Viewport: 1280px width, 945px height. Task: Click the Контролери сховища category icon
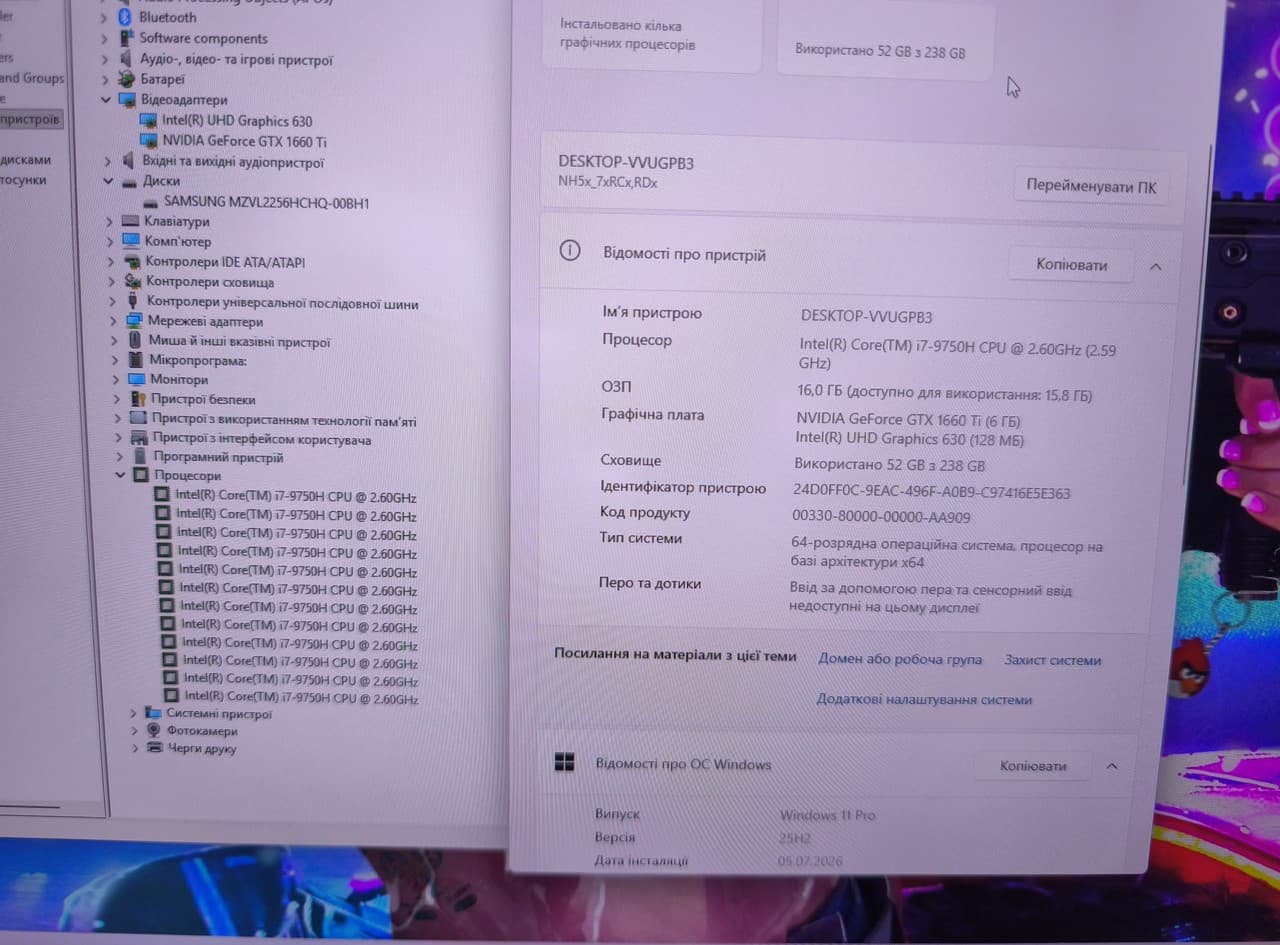click(132, 282)
